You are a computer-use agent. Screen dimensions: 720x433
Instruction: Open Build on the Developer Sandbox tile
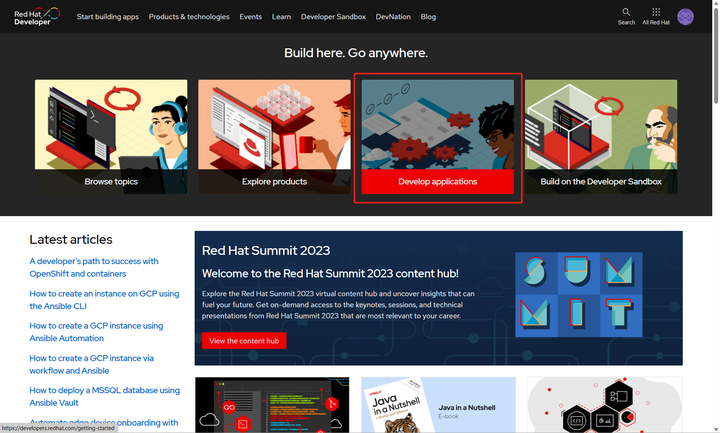pyautogui.click(x=601, y=136)
